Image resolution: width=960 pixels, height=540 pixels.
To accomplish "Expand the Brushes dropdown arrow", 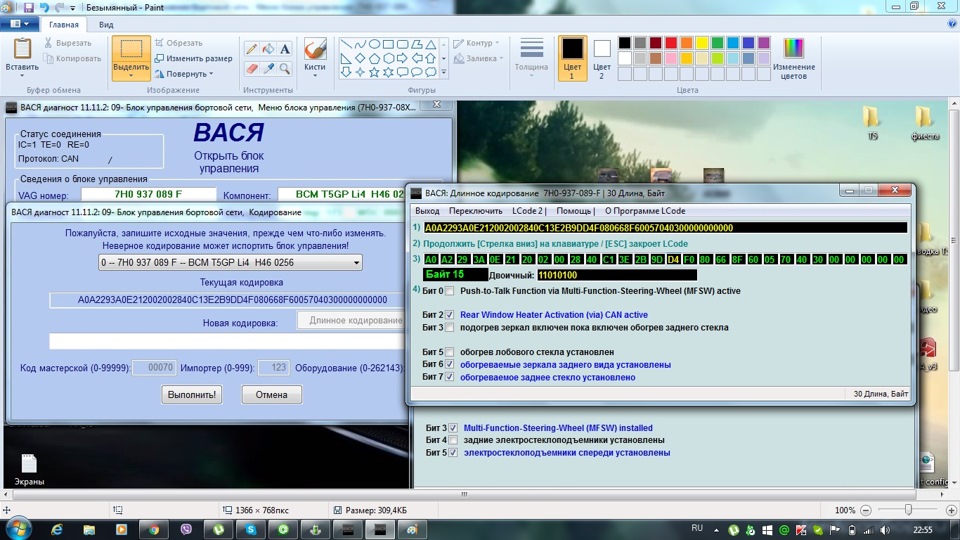I will point(315,75).
